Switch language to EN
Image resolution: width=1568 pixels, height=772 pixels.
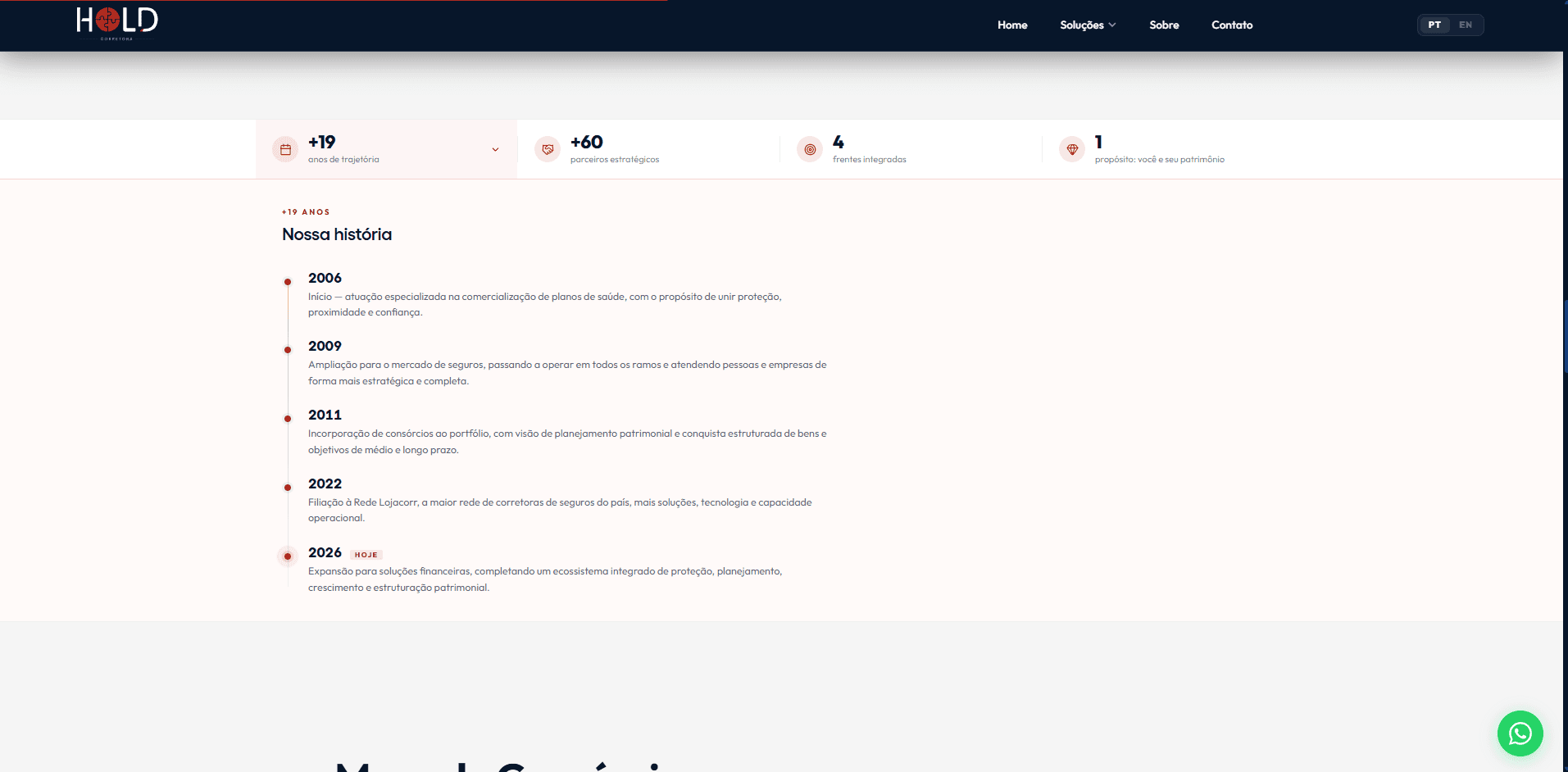tap(1466, 25)
